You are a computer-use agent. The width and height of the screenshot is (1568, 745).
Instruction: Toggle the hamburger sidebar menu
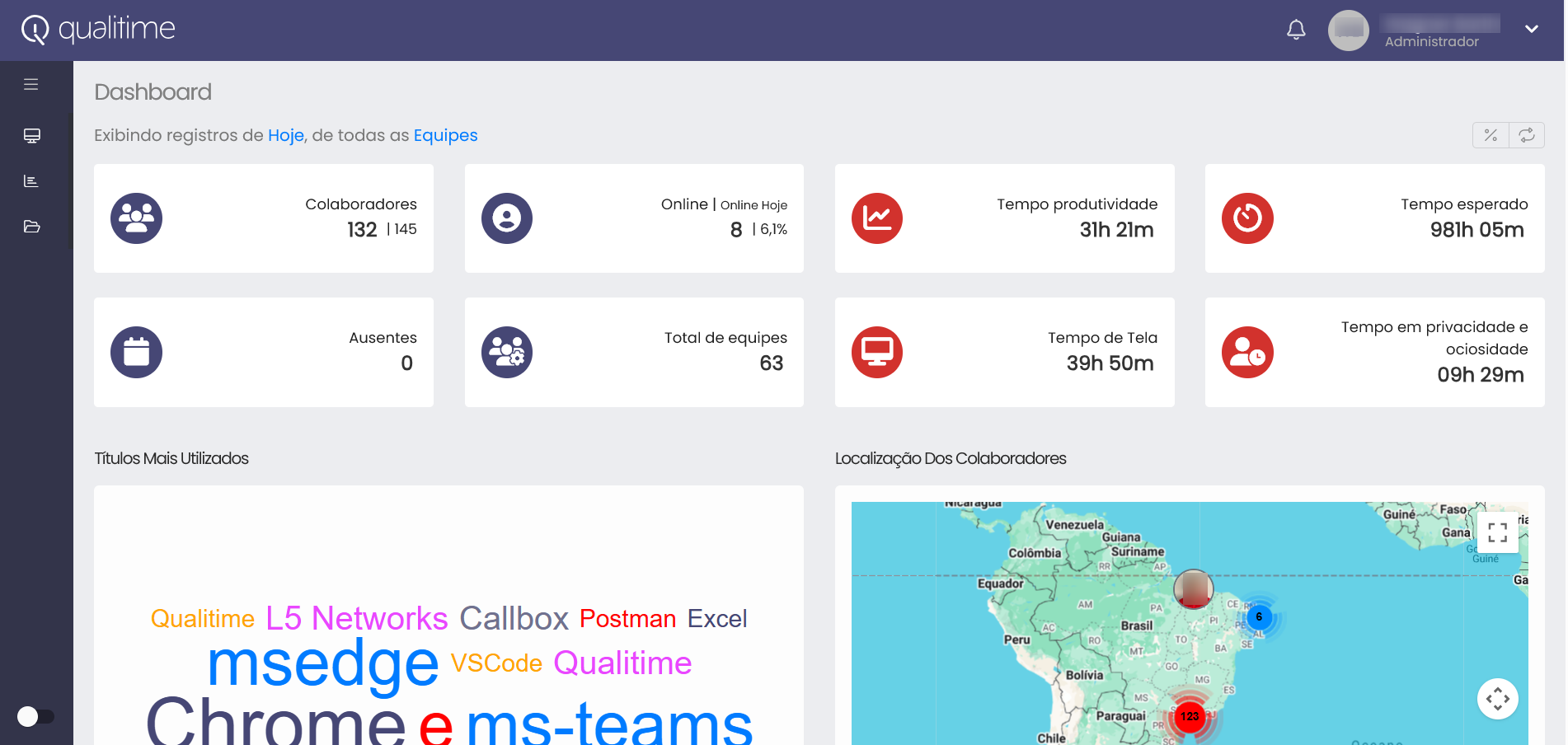pyautogui.click(x=31, y=84)
